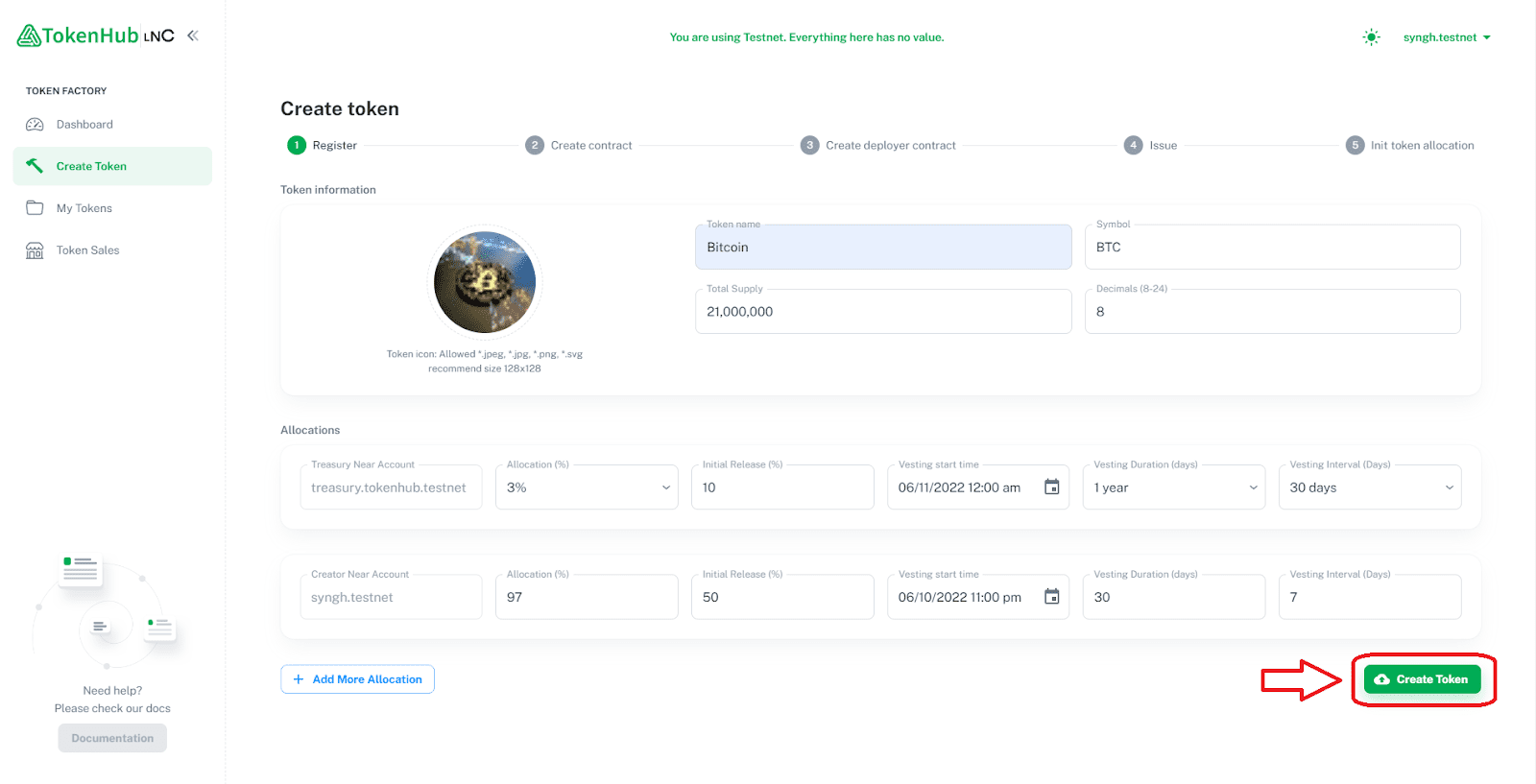Image resolution: width=1536 pixels, height=784 pixels.
Task: Open Create Token in sidebar
Action: [x=112, y=166]
